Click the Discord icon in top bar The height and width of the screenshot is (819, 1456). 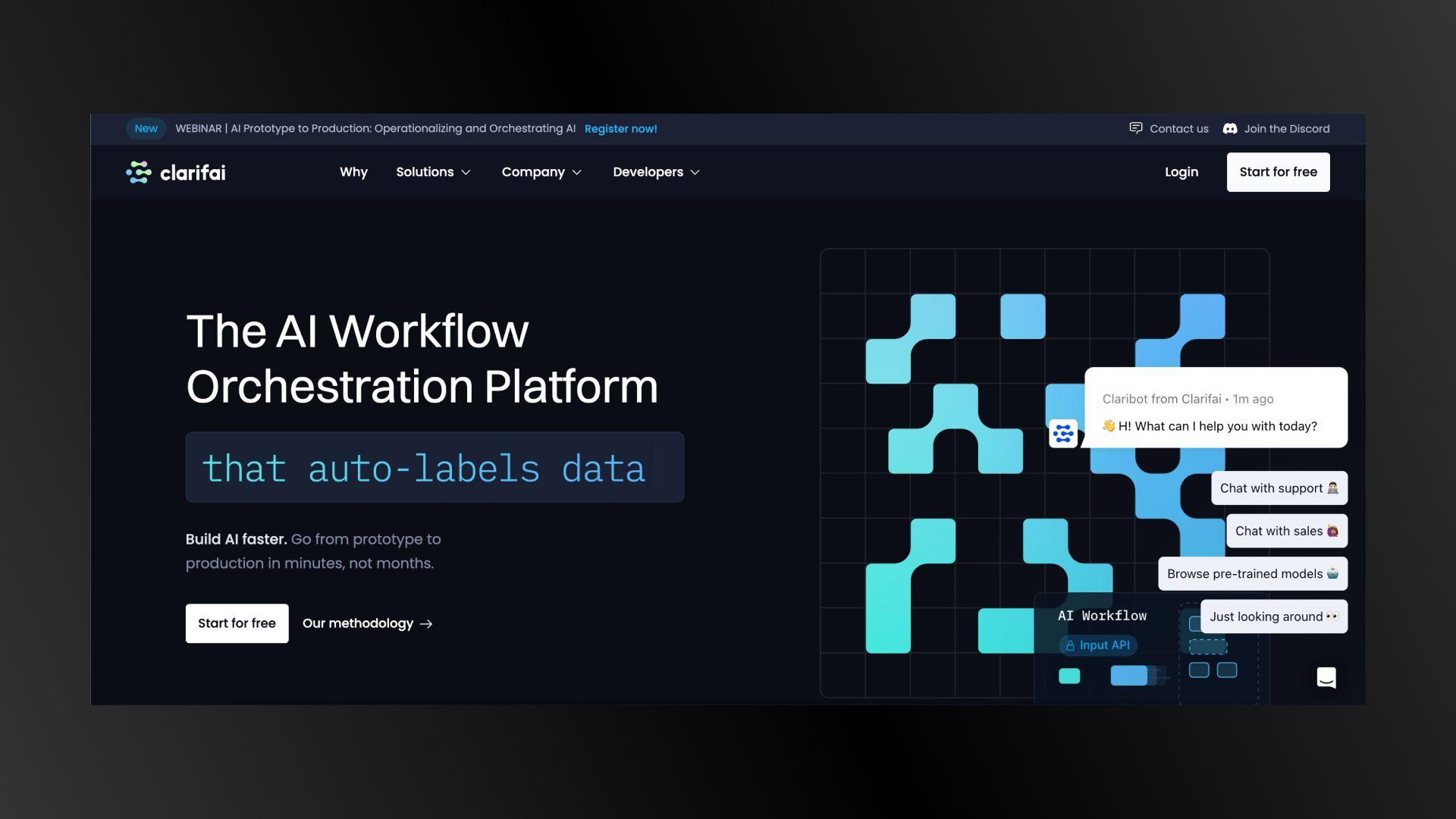pos(1230,129)
